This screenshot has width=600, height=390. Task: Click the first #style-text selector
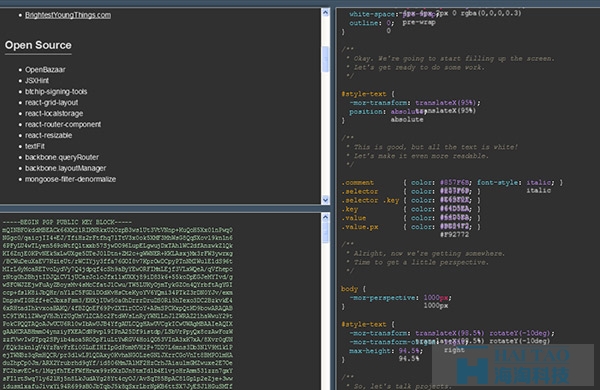click(364, 94)
